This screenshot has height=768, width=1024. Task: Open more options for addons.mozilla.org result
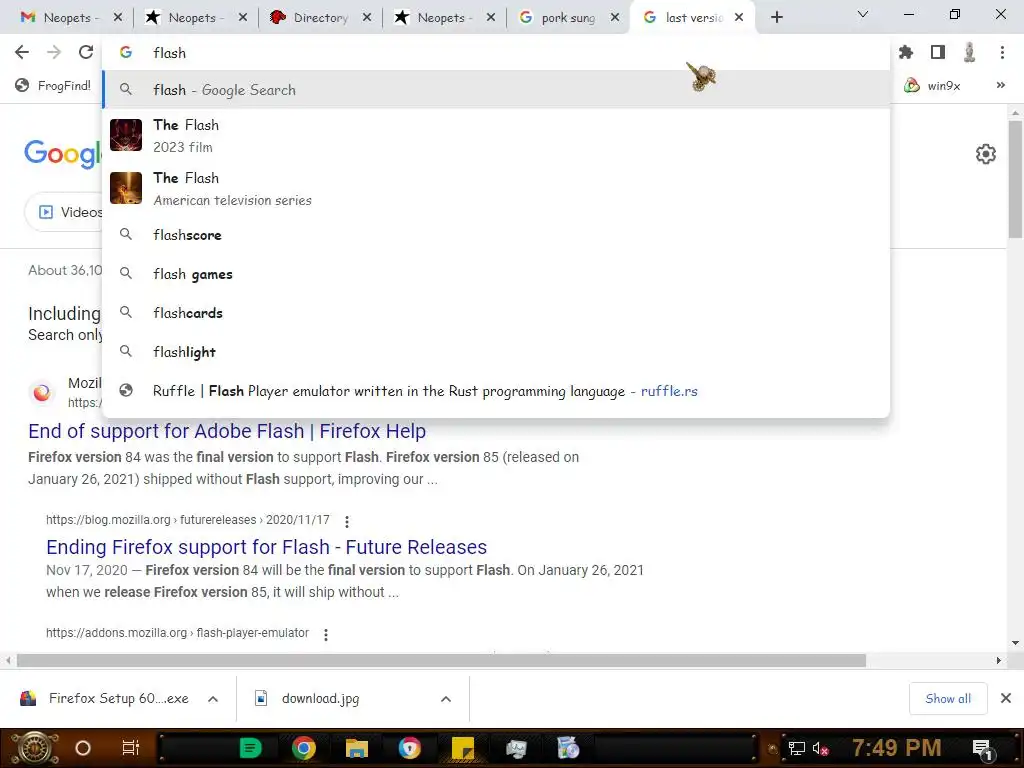(x=326, y=634)
